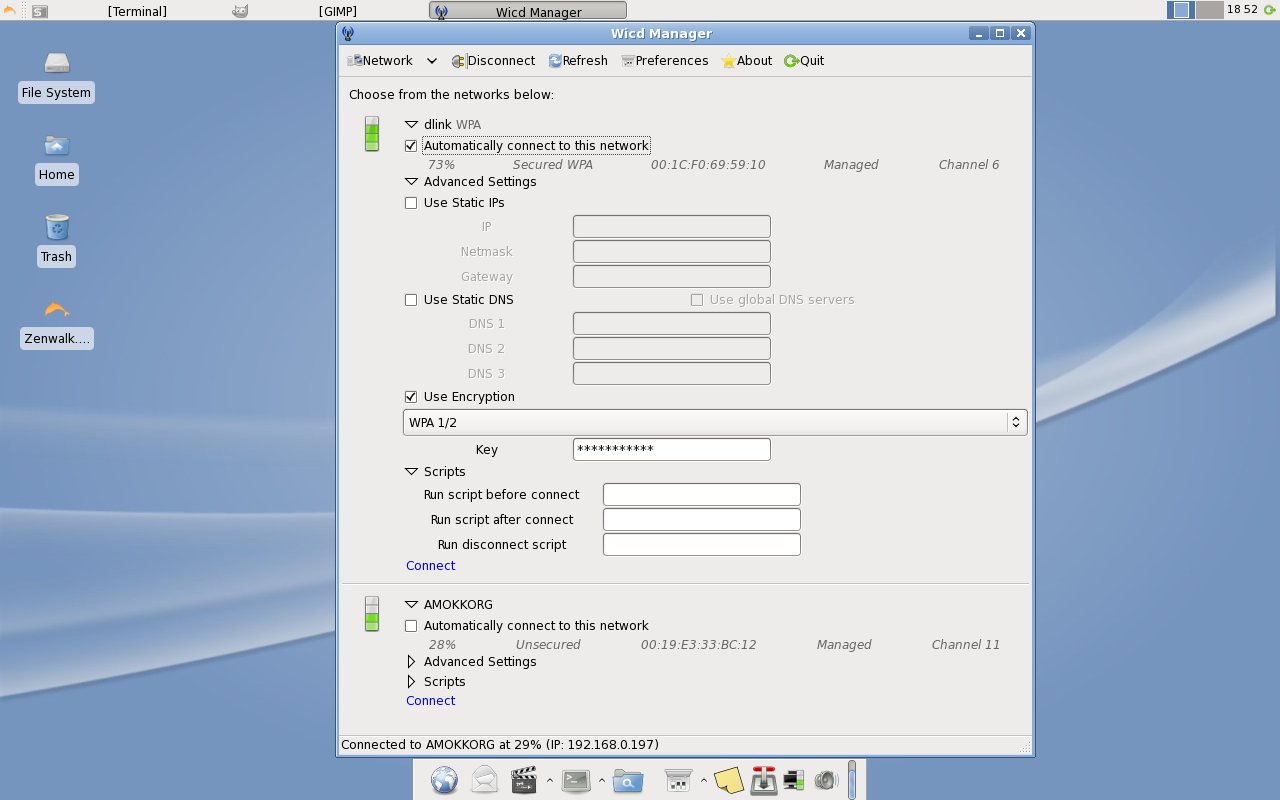Click the AMOKKORG MAC address 00:19:E3:33:BC:12
Screen dimensions: 1280x800
coord(699,645)
